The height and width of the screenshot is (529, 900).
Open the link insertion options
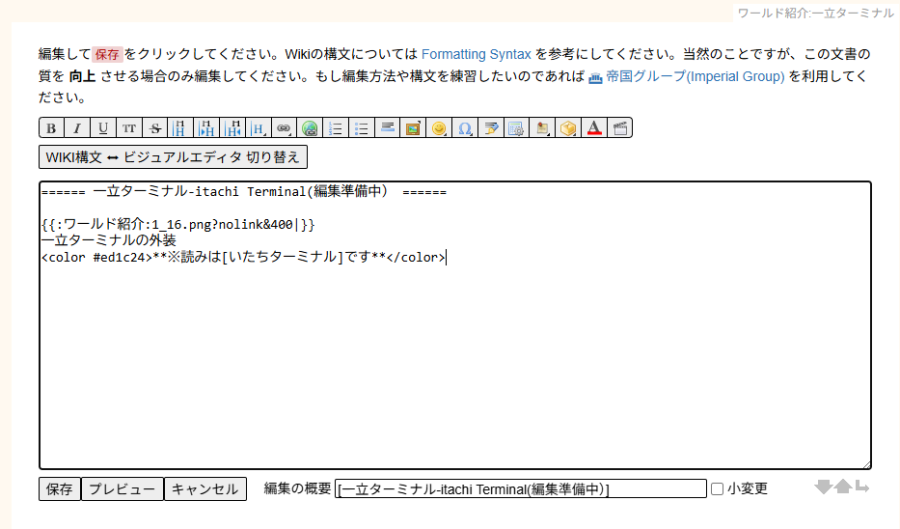284,128
